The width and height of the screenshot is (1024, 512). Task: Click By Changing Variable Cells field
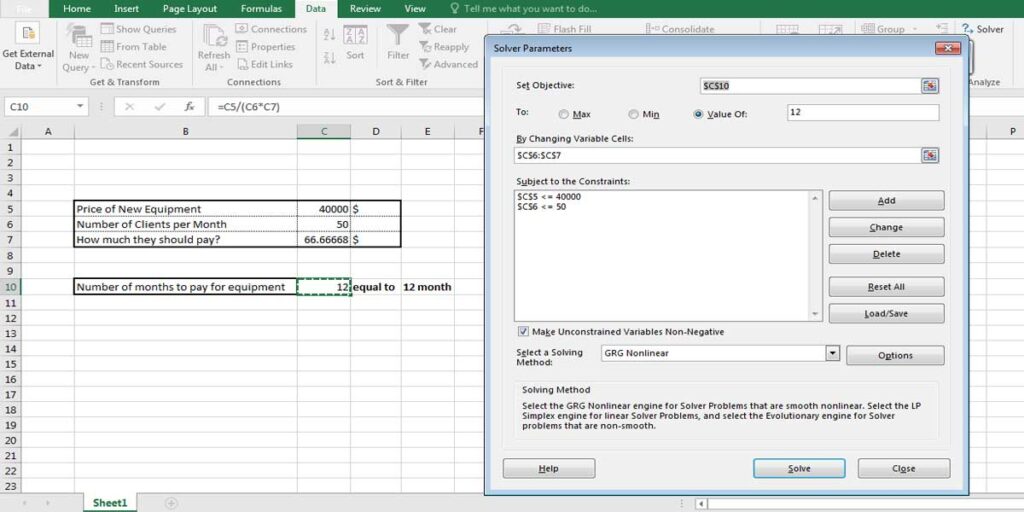717,155
